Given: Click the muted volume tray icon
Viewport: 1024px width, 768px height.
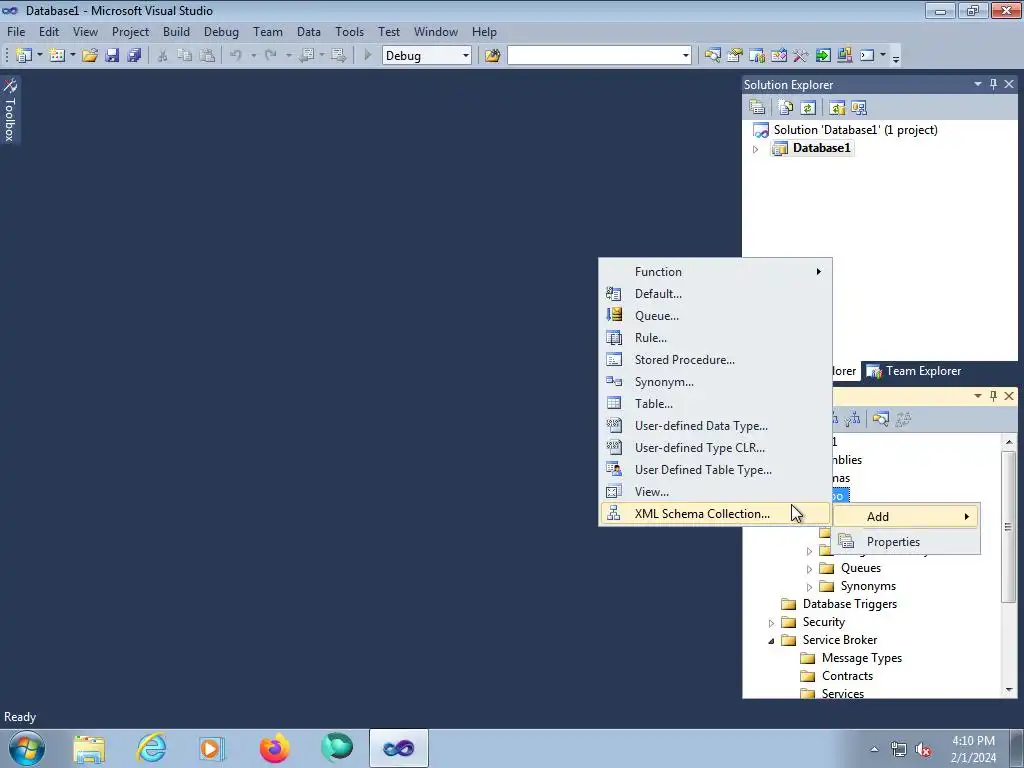Looking at the screenshot, I should [923, 750].
